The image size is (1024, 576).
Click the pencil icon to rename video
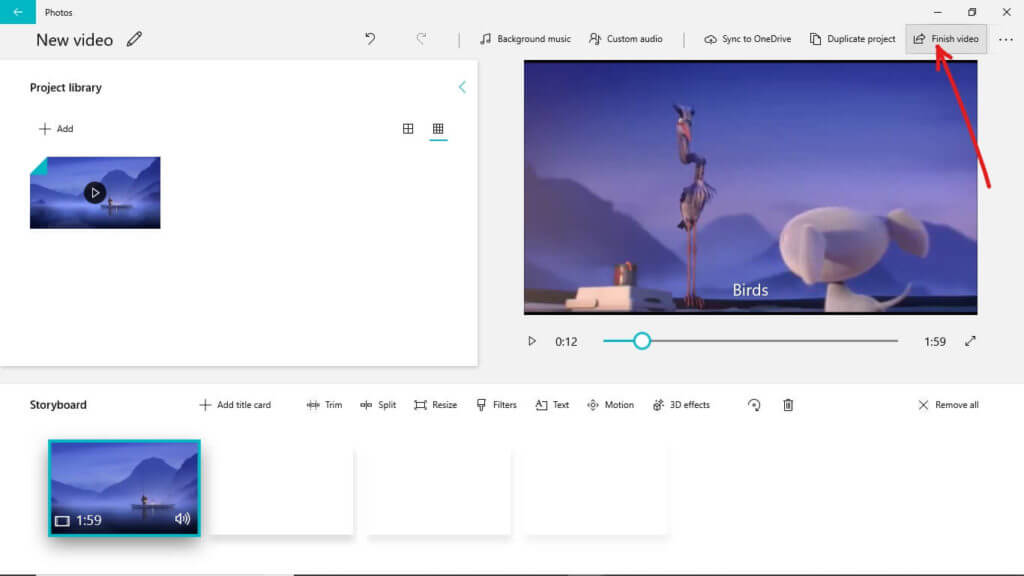click(134, 40)
